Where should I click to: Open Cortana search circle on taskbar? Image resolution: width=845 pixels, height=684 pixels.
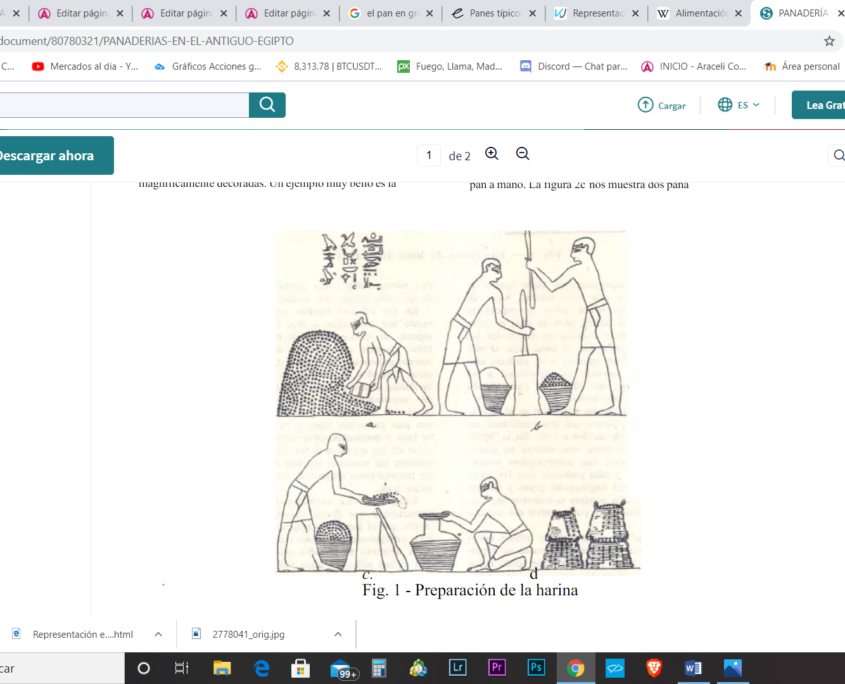[x=143, y=668]
